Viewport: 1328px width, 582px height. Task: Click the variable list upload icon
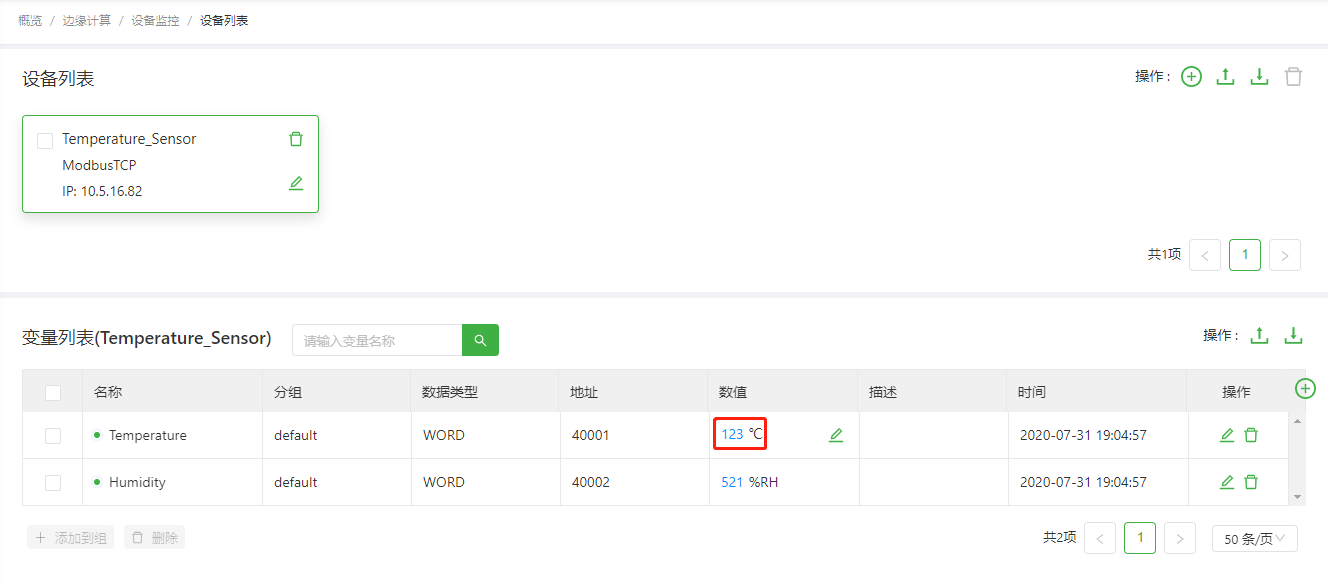1260,336
